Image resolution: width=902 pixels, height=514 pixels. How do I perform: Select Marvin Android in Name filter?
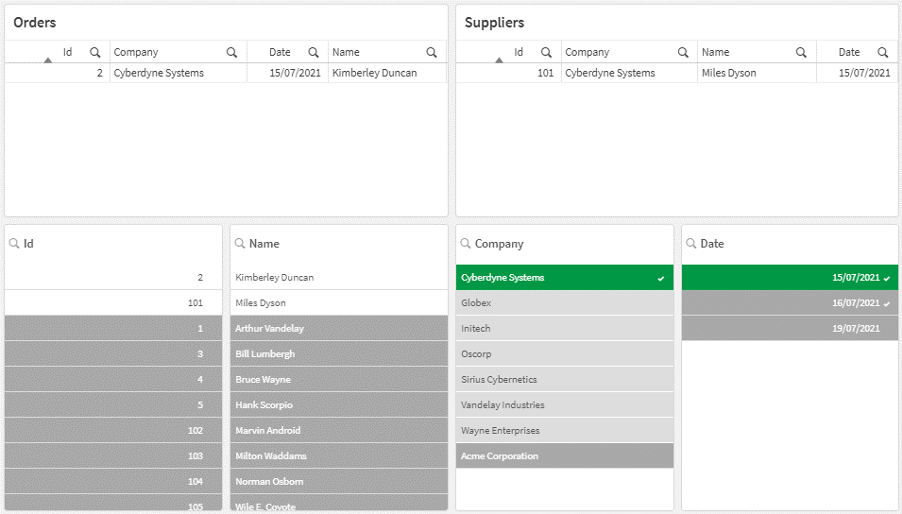tap(339, 431)
